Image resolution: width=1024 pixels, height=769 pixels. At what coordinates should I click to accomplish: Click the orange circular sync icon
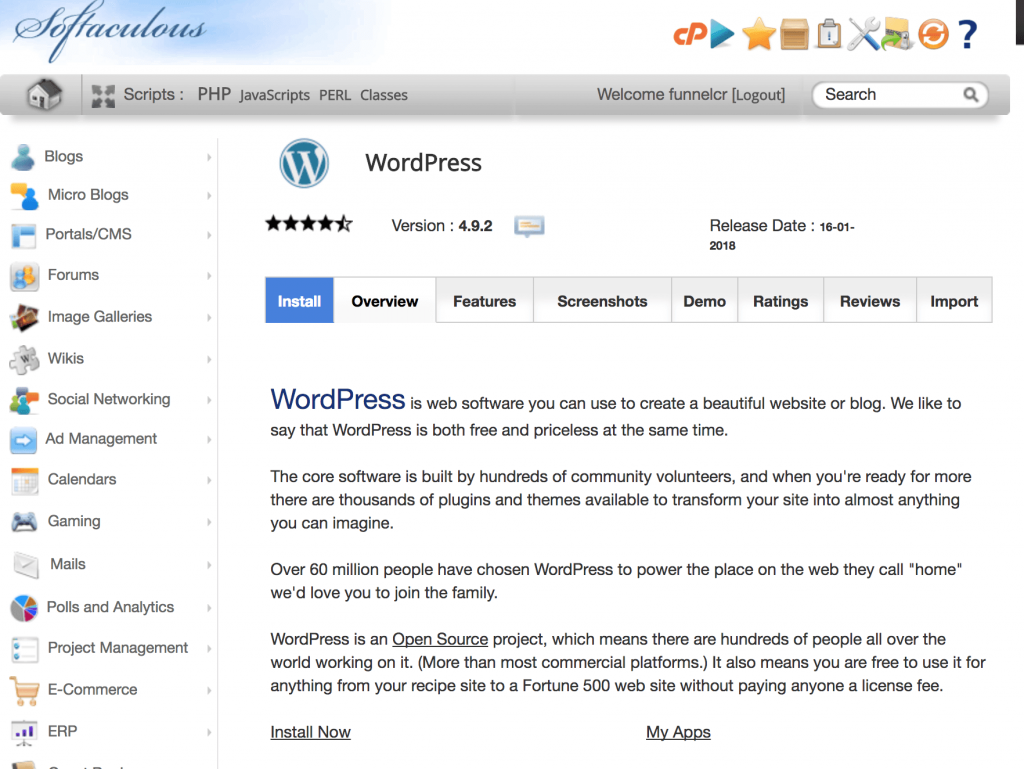[933, 34]
